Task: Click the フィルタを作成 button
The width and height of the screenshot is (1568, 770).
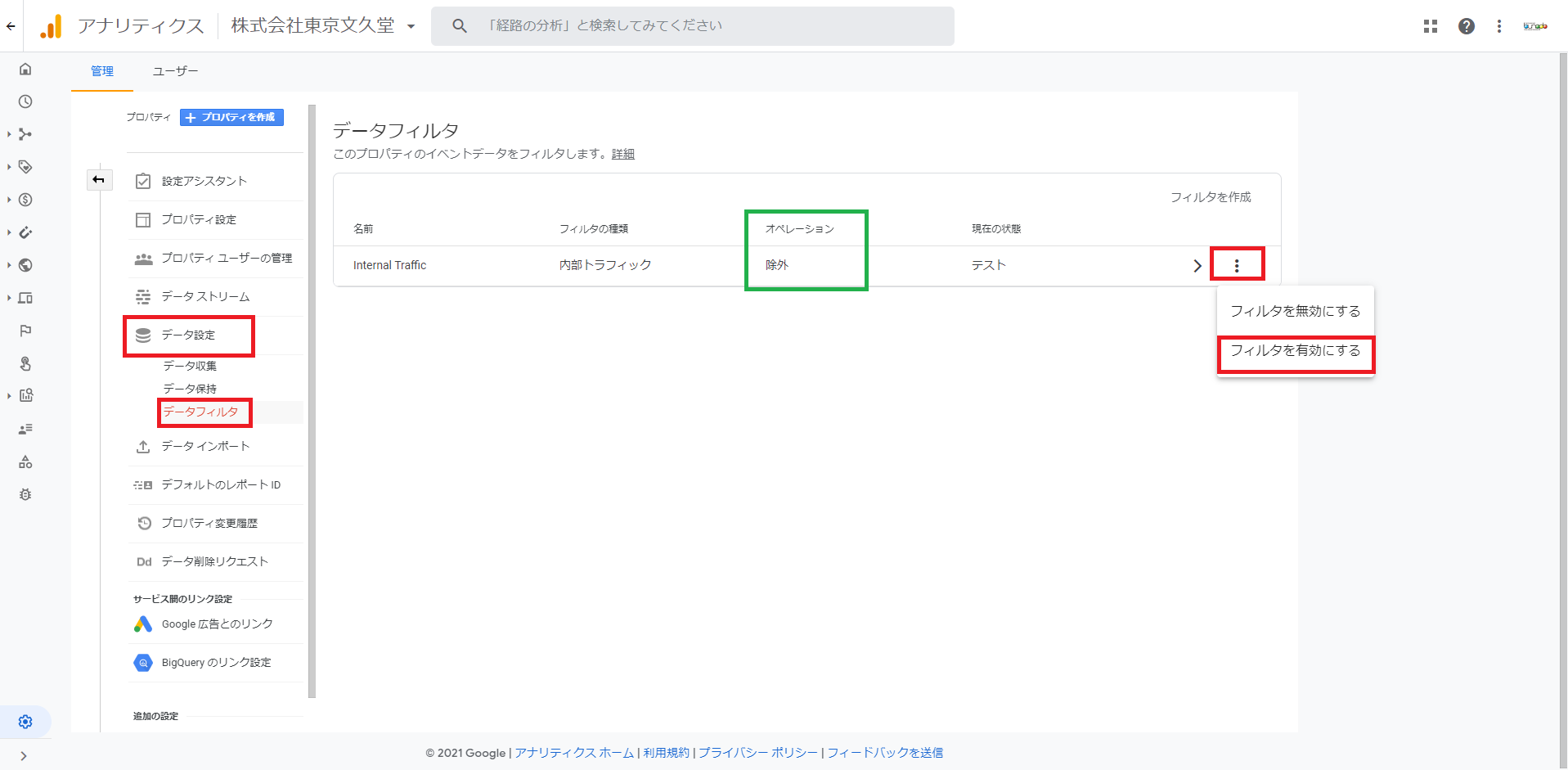Action: 1210,197
